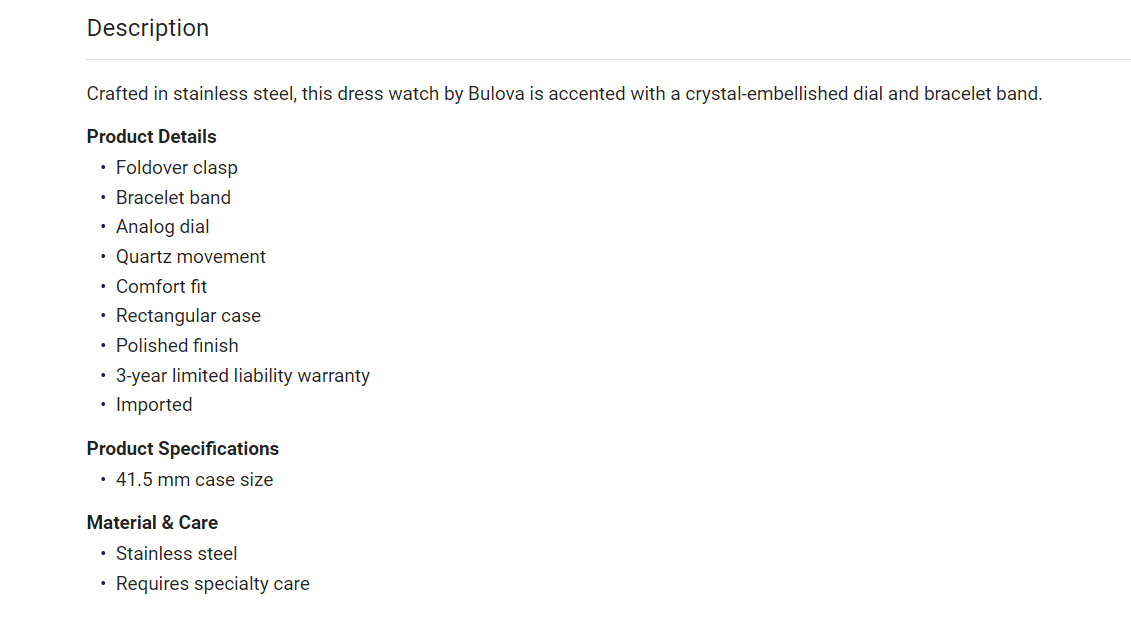Click the Bracelet band list item
The height and width of the screenshot is (626, 1131).
coord(173,197)
